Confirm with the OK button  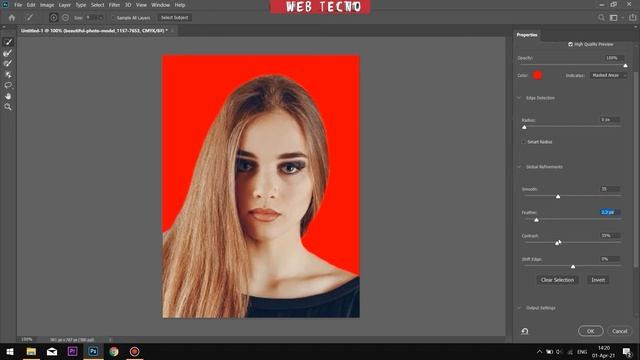pos(591,331)
